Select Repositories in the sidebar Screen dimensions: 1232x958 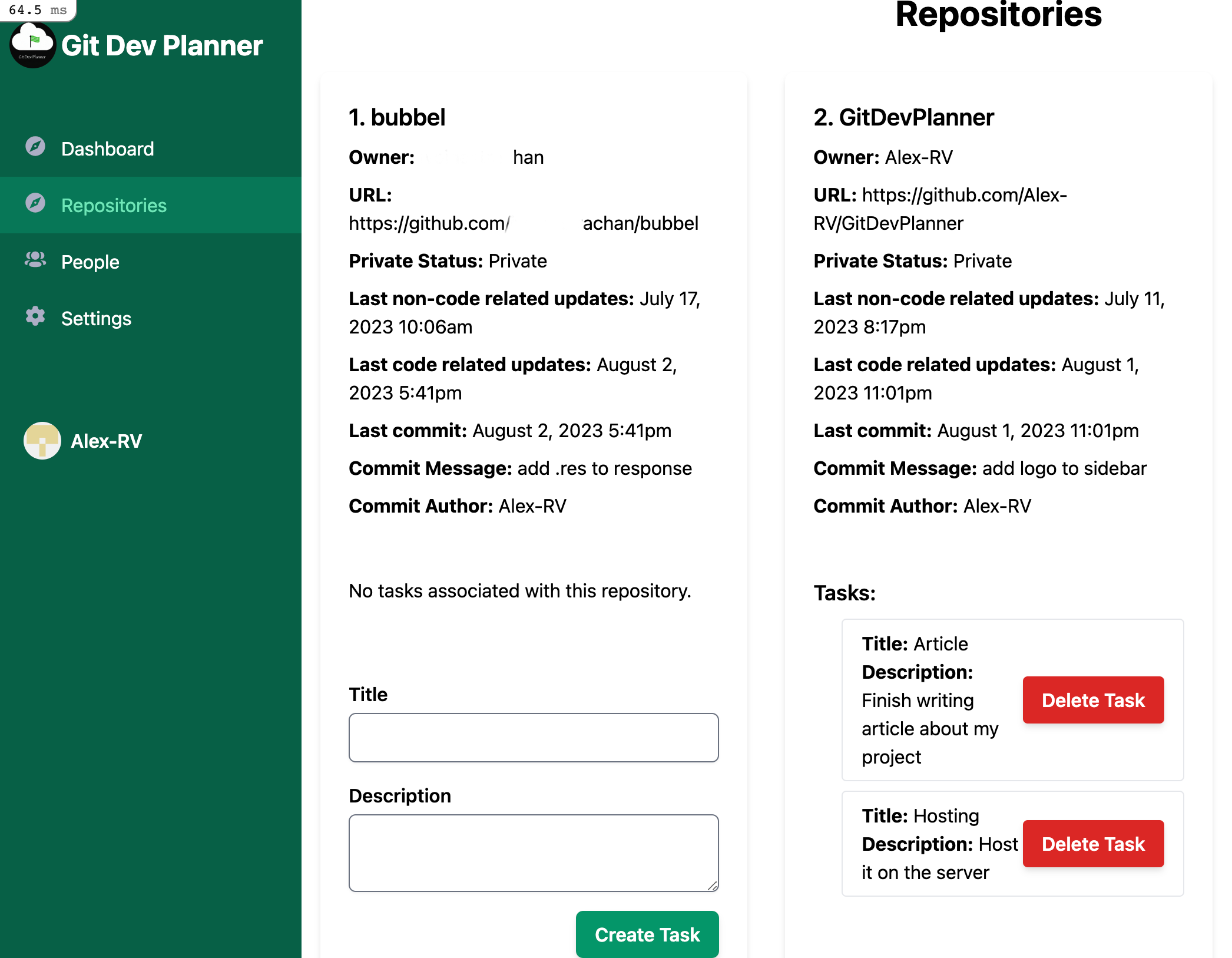click(114, 206)
